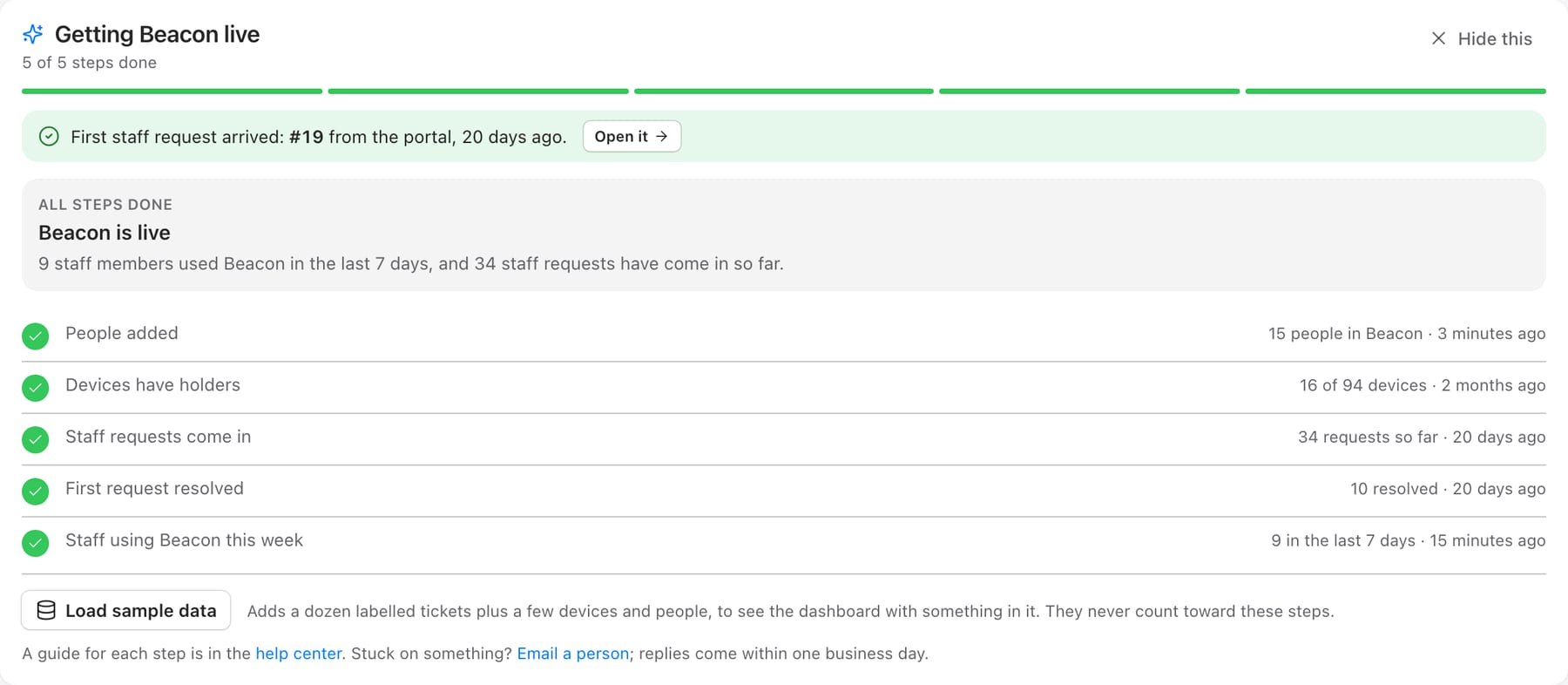1568x685 pixels.
Task: Click the sparkle icon beside Getting Beacon live
Action: (33, 34)
